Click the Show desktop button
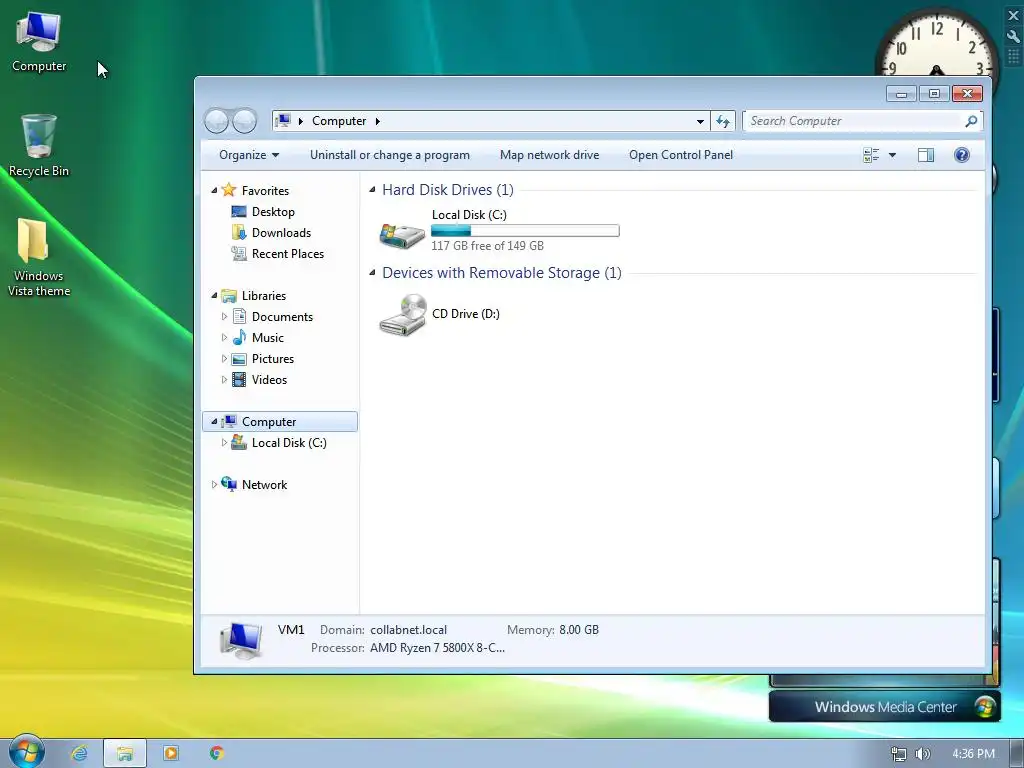Viewport: 1024px width, 768px height. click(x=1016, y=754)
